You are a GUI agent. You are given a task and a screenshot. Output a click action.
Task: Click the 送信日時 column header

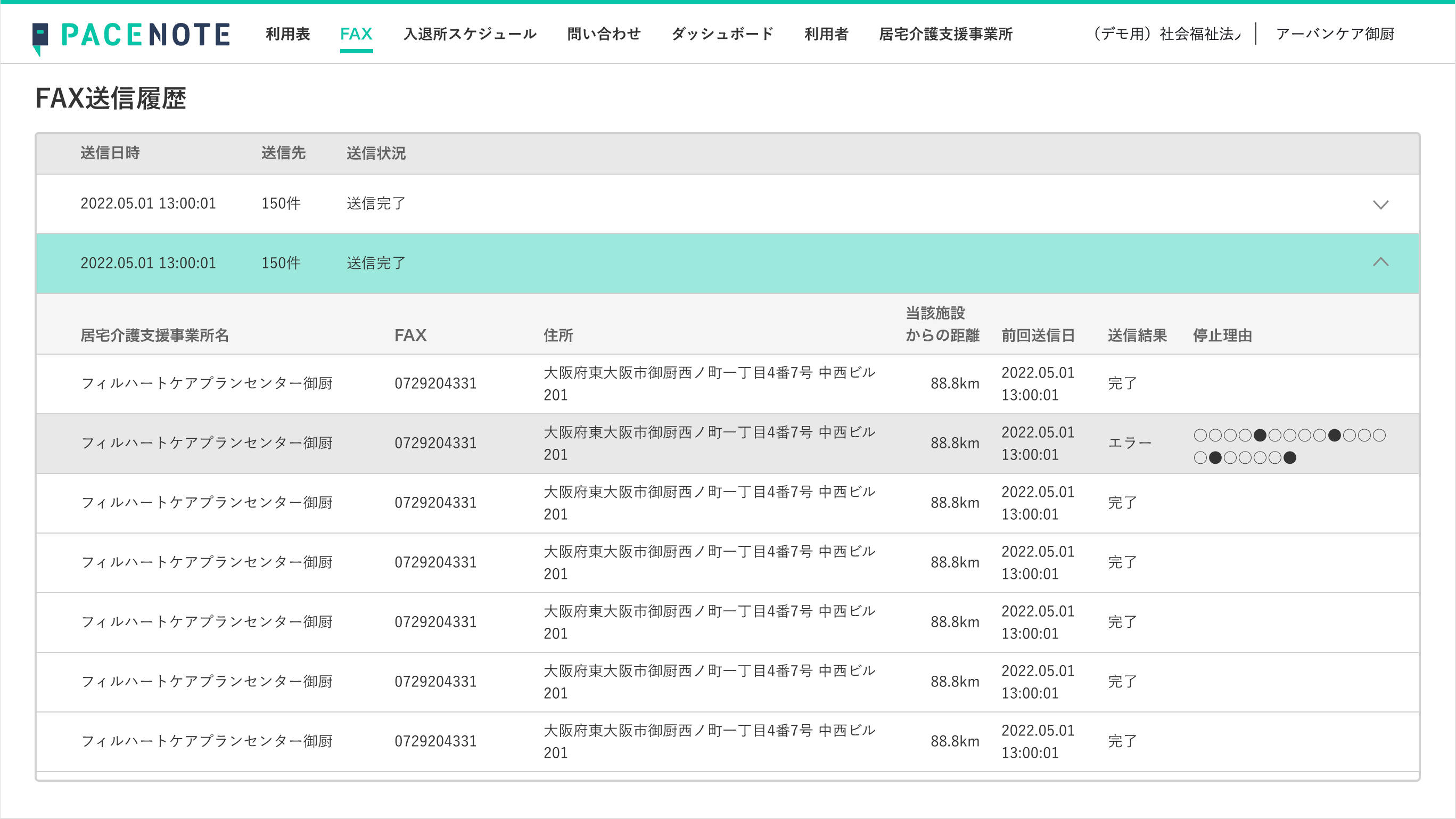111,153
